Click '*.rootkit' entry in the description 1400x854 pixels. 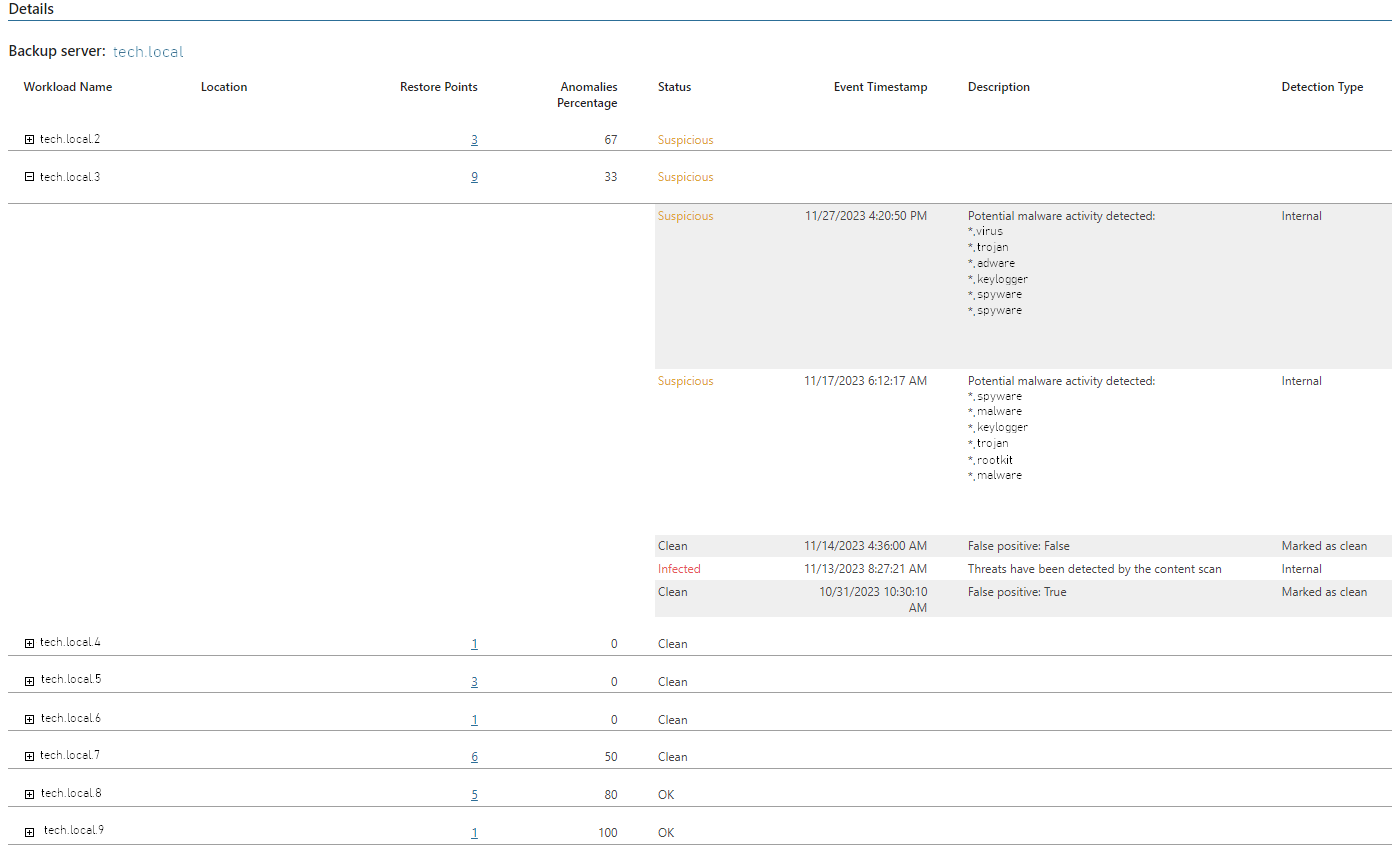coord(990,460)
